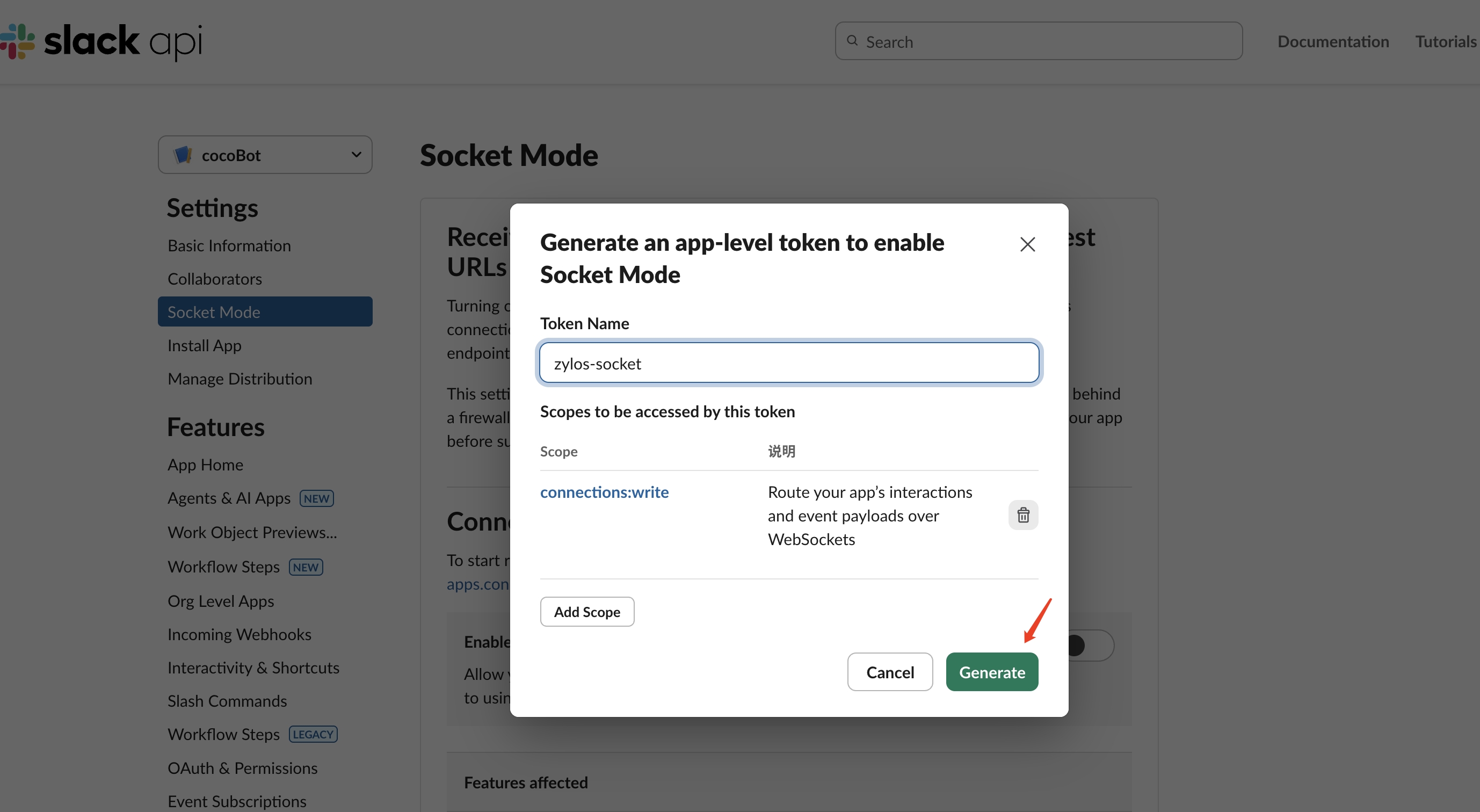1480x812 pixels.
Task: Open Event Subscriptions settings
Action: pyautogui.click(x=237, y=801)
